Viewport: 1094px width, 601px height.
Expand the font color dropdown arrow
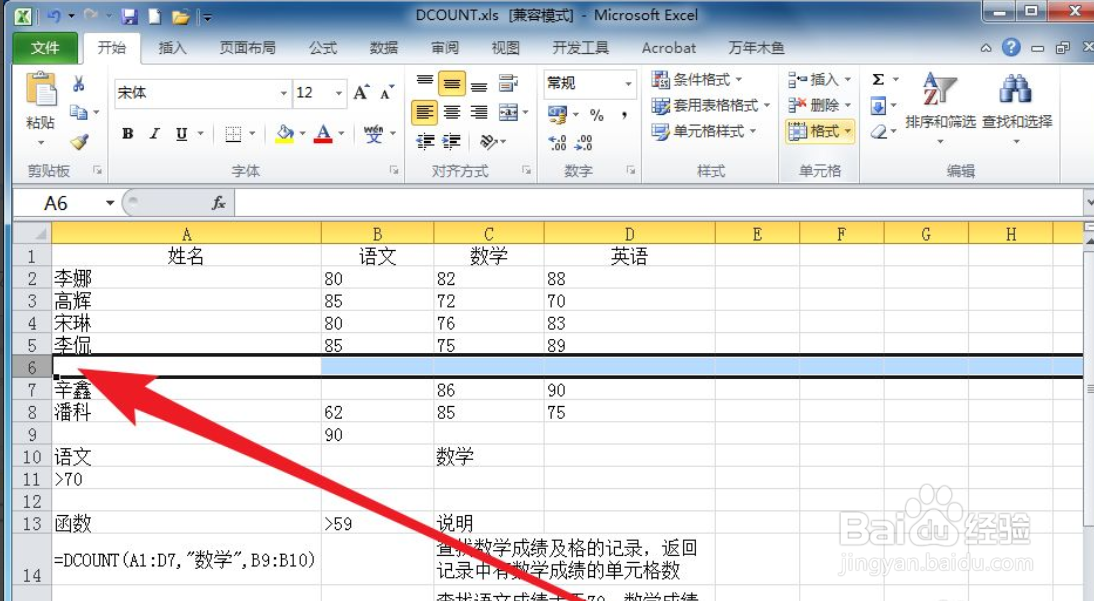(341, 132)
